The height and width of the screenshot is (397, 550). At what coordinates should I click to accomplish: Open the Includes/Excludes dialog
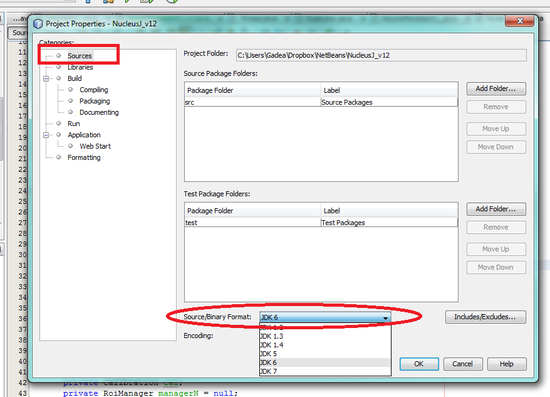pos(485,317)
